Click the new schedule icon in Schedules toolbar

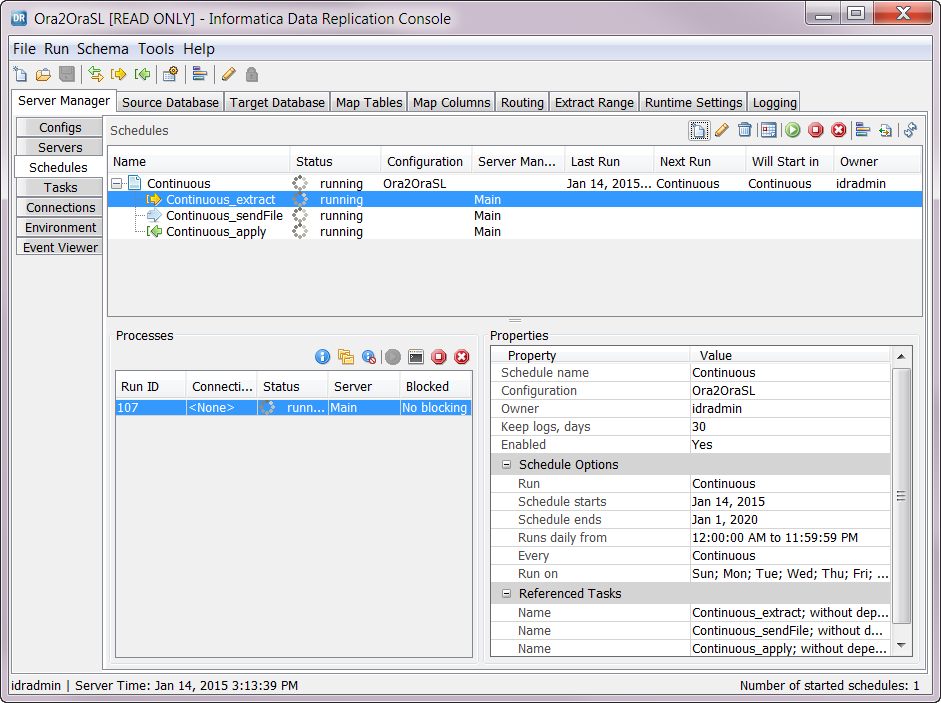tap(699, 130)
